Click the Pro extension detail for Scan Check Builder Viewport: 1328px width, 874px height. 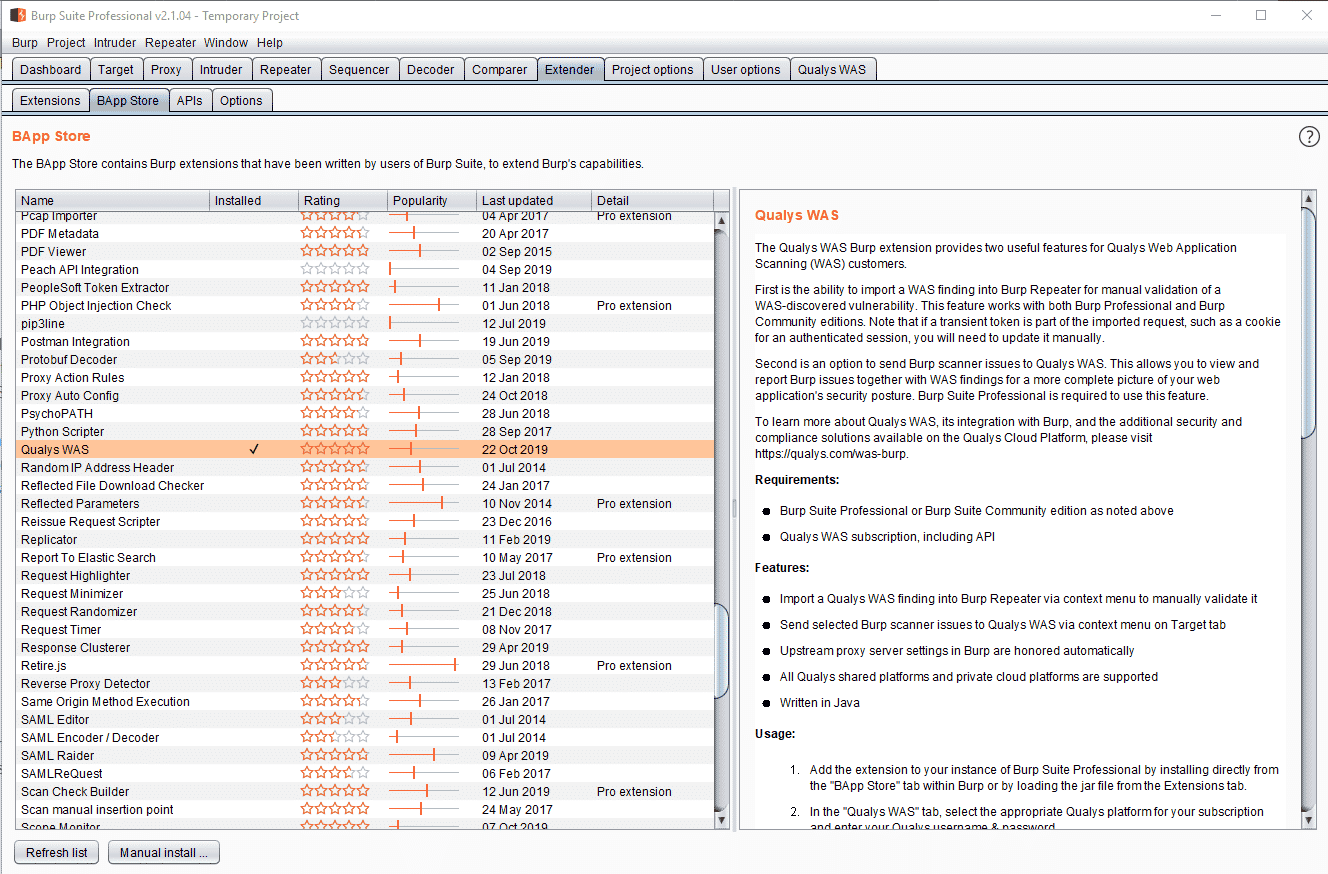[634, 792]
